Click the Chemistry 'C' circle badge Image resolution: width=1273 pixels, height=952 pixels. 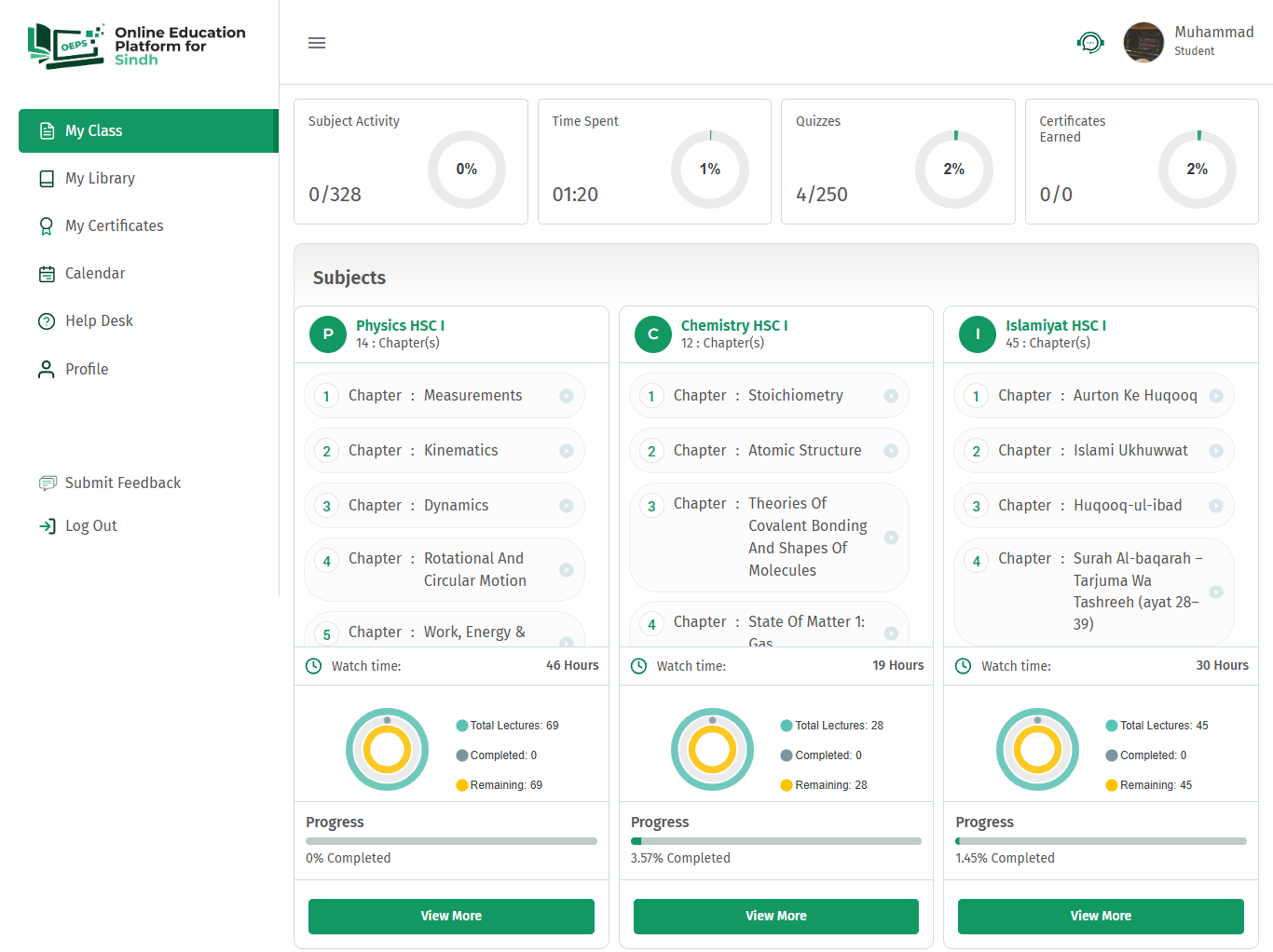click(x=653, y=334)
